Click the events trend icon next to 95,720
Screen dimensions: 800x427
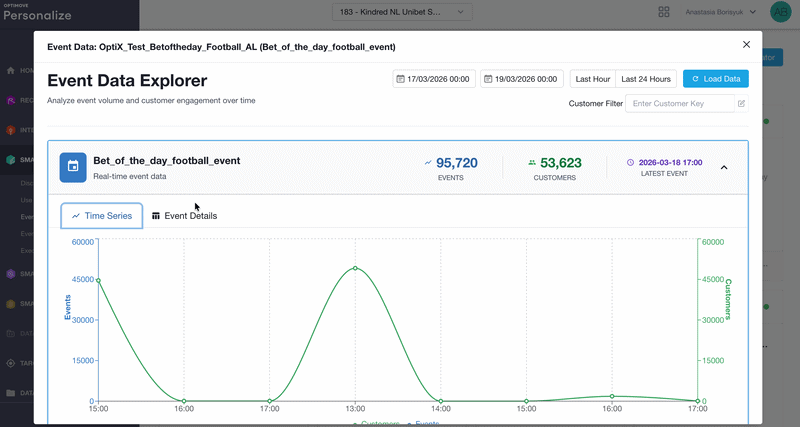coord(428,163)
